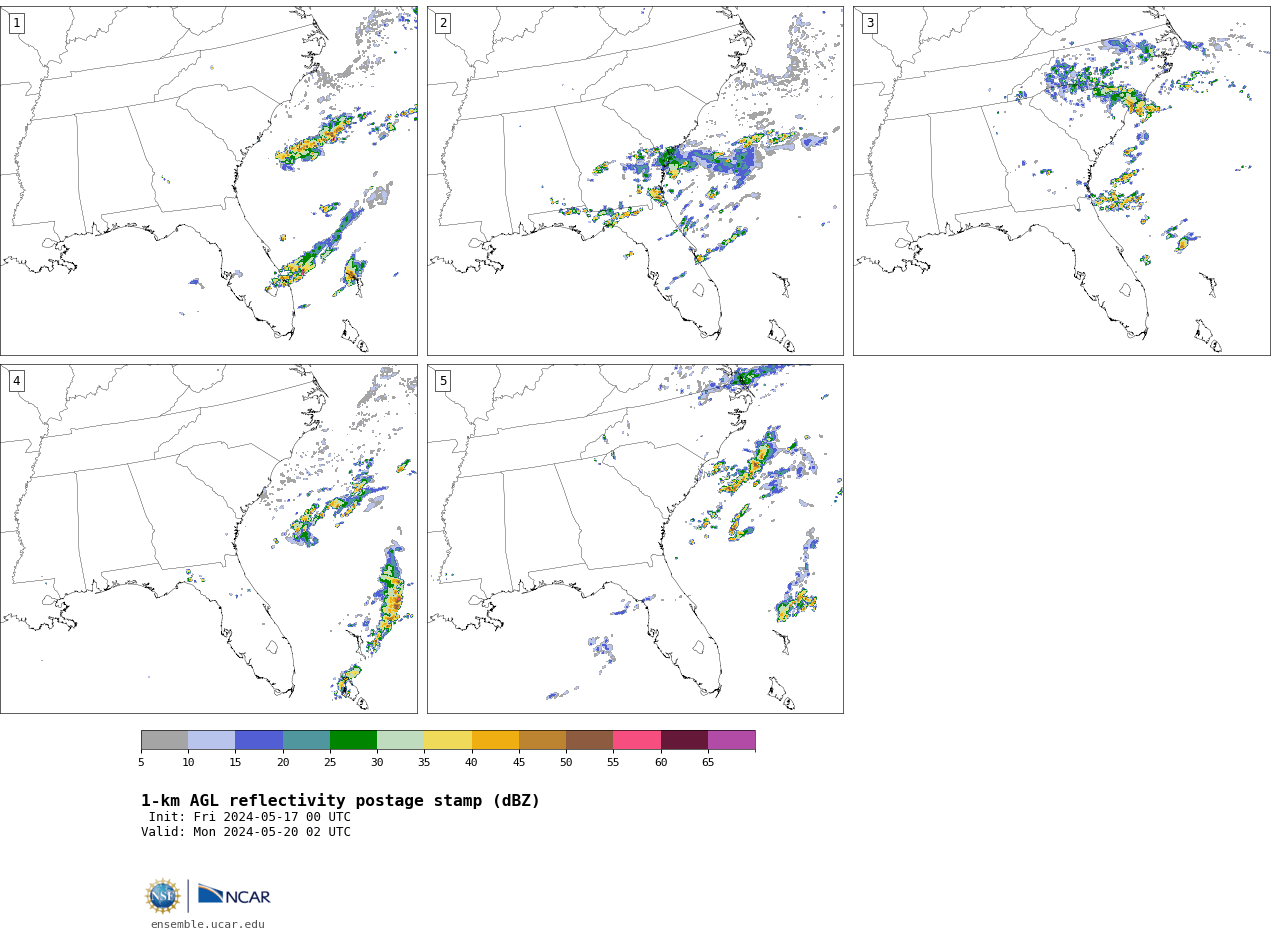The width and height of the screenshot is (1280, 936).
Task: Click the panel number 1 label
Action: [x=16, y=23]
